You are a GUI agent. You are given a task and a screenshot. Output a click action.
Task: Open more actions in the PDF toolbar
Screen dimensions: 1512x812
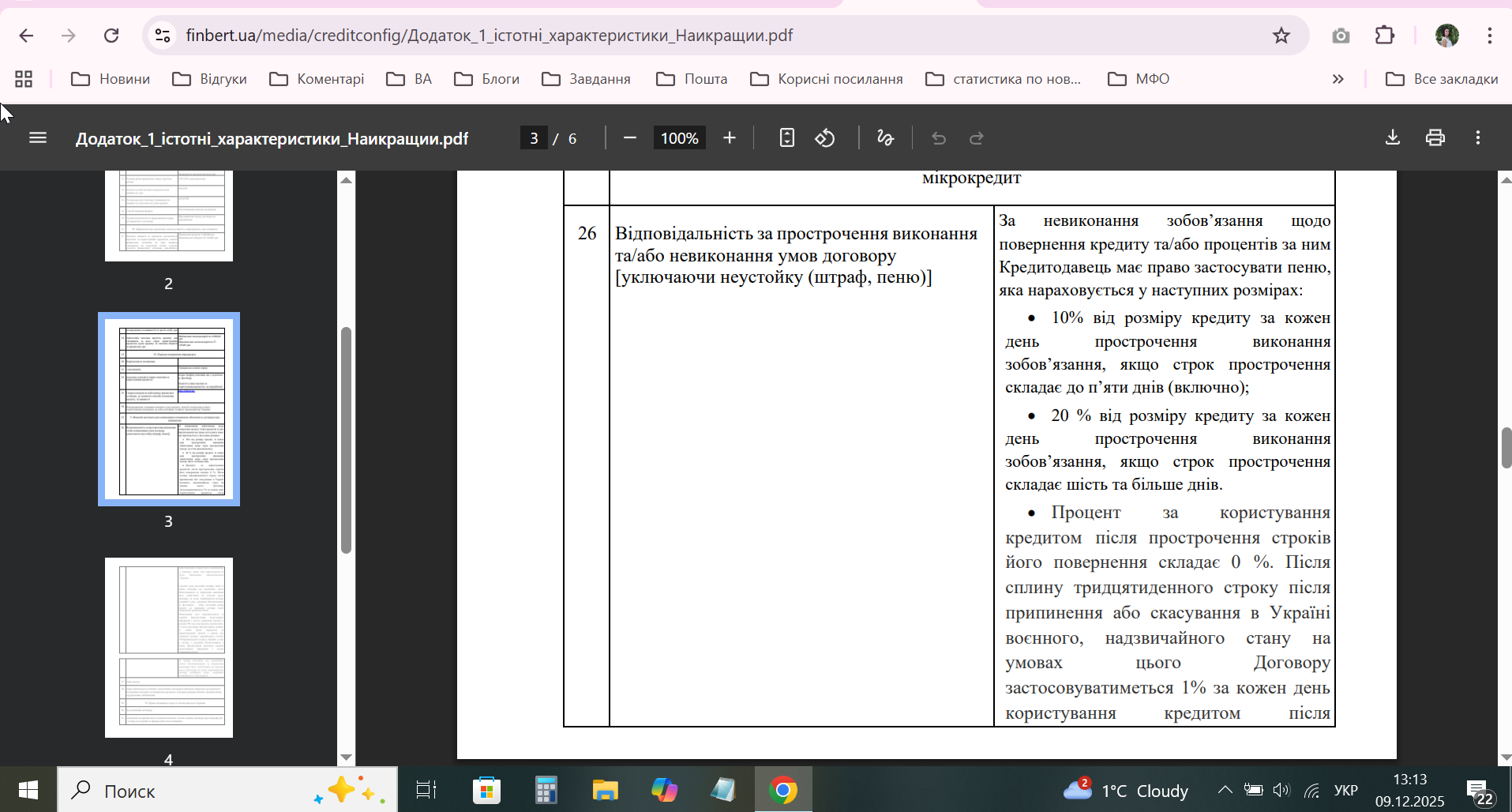pos(1478,138)
